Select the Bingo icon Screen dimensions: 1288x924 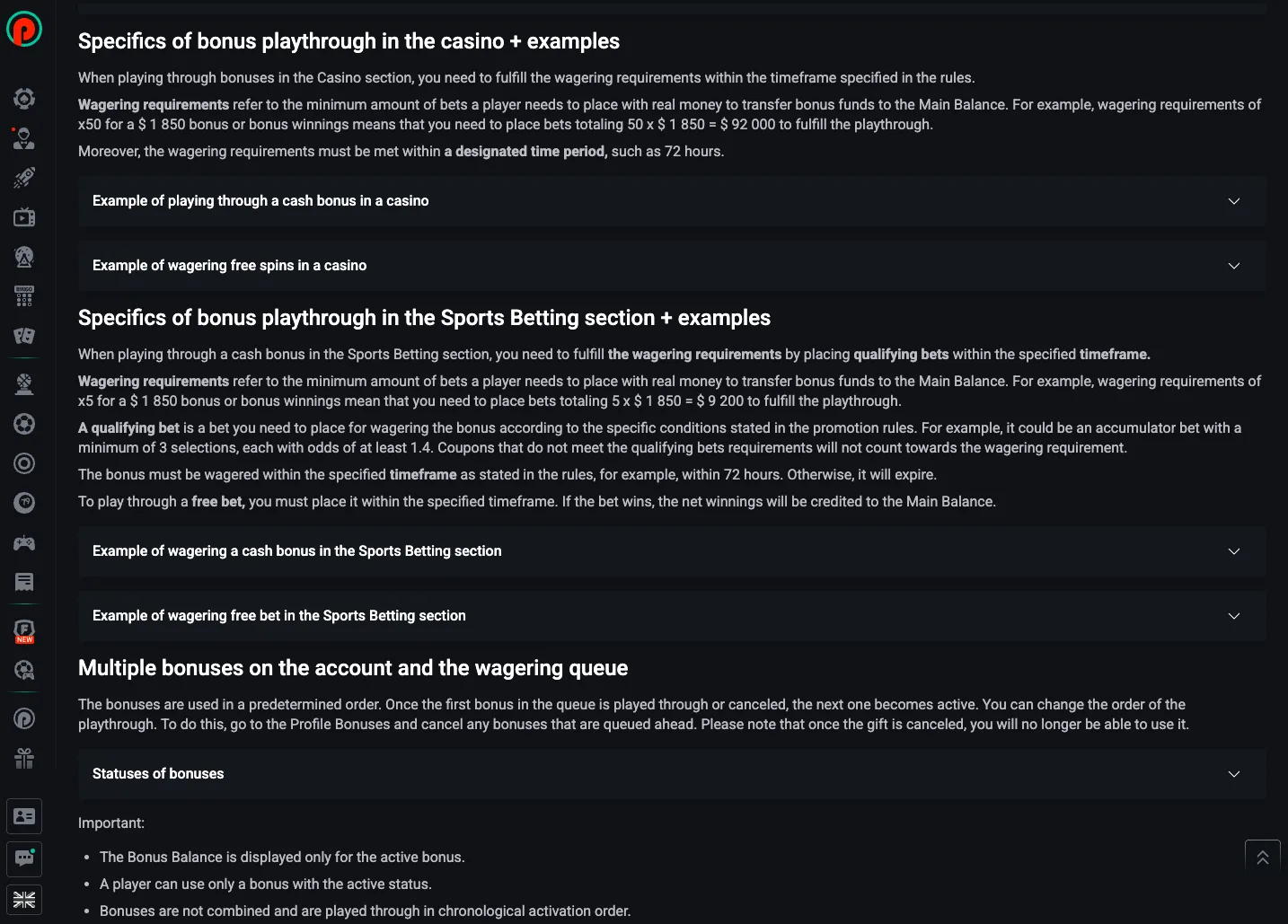(x=24, y=296)
